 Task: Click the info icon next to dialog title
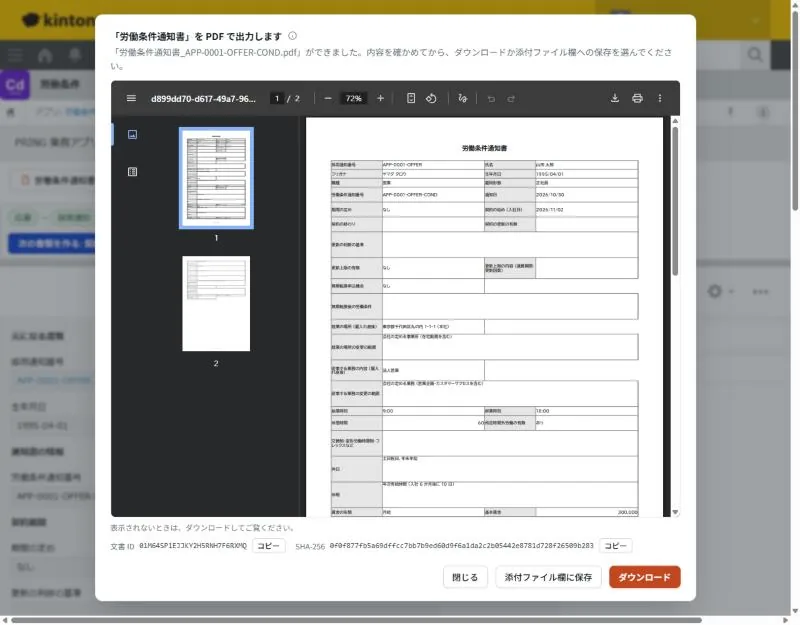tap(292, 36)
